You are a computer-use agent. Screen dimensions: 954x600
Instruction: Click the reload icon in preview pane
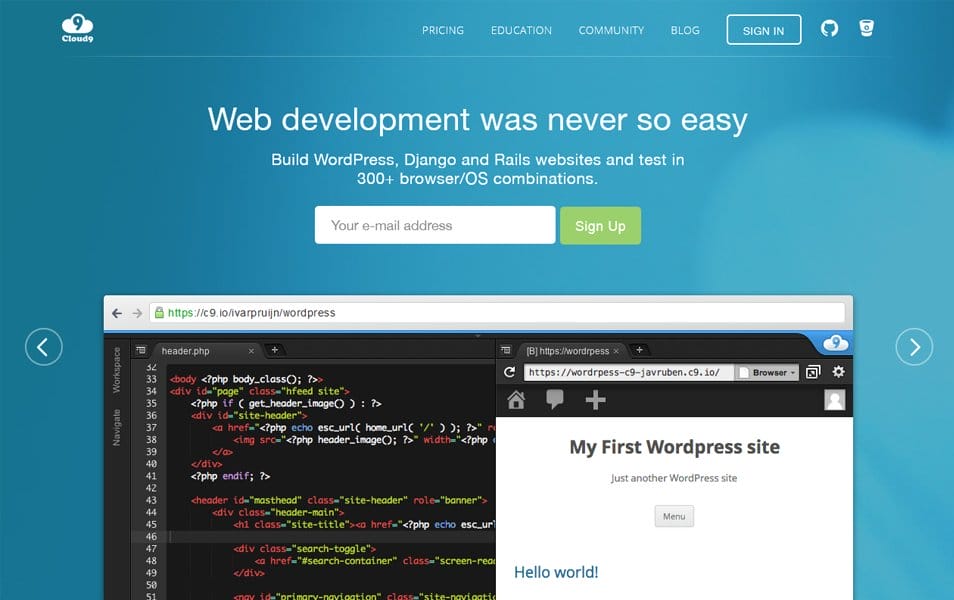coord(509,372)
